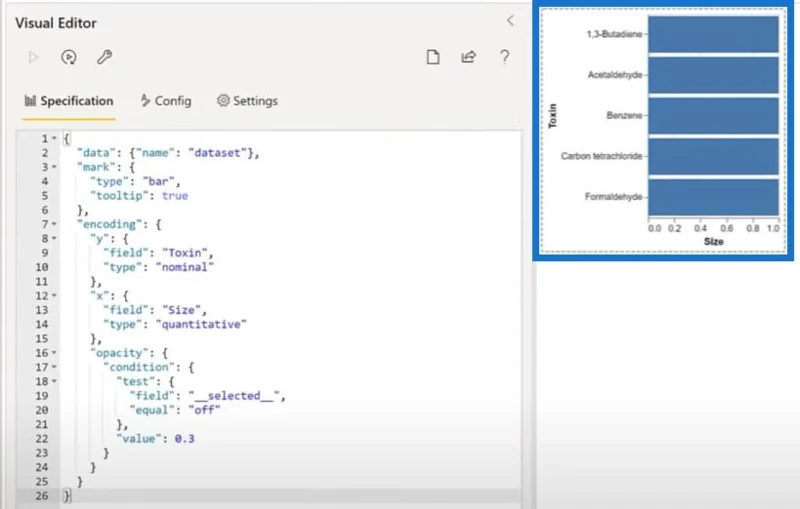Click the "bar" mark type value
The image size is (800, 509).
tap(158, 181)
